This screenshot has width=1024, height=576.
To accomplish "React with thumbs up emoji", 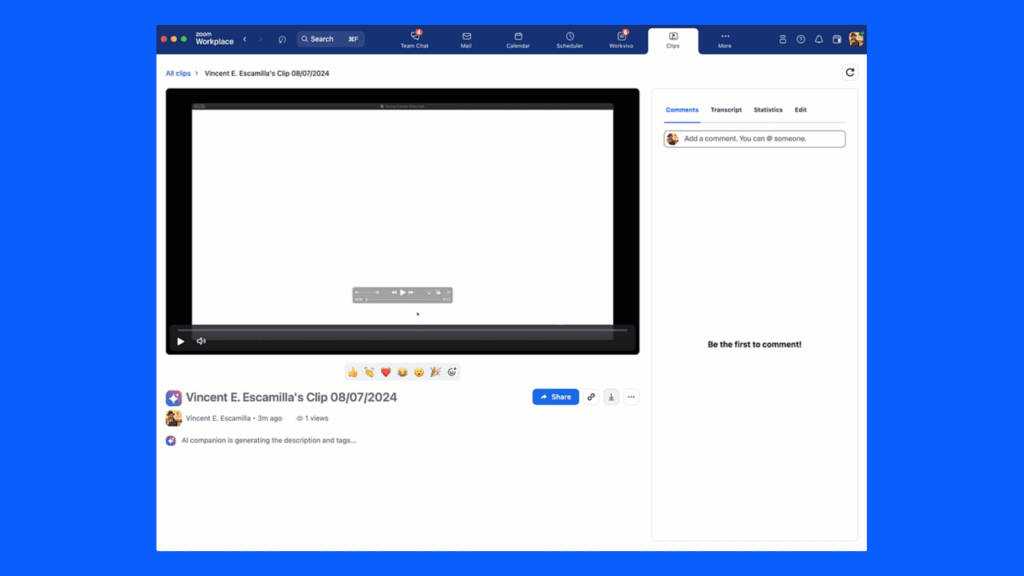I will tap(353, 372).
